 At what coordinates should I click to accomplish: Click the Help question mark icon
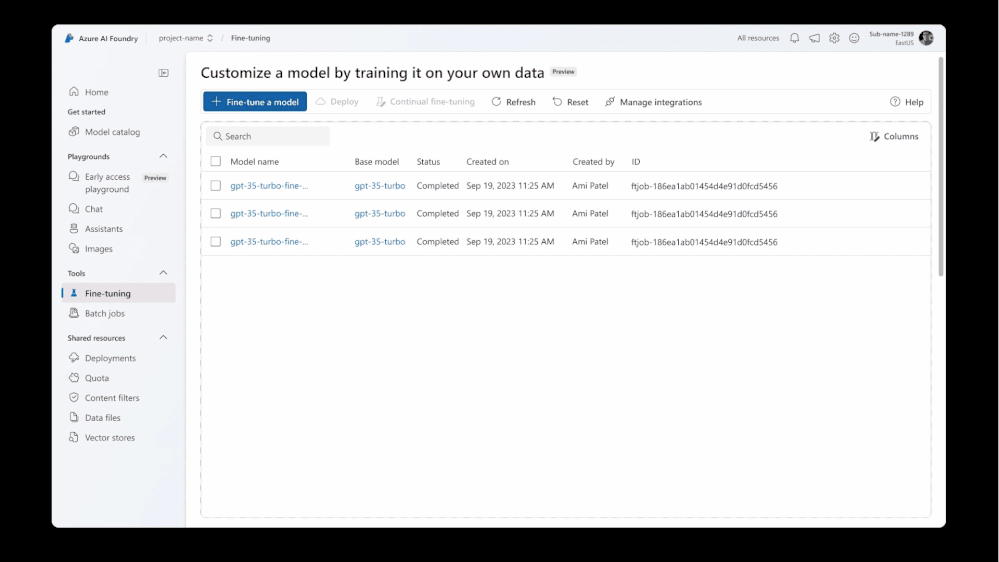[895, 102]
